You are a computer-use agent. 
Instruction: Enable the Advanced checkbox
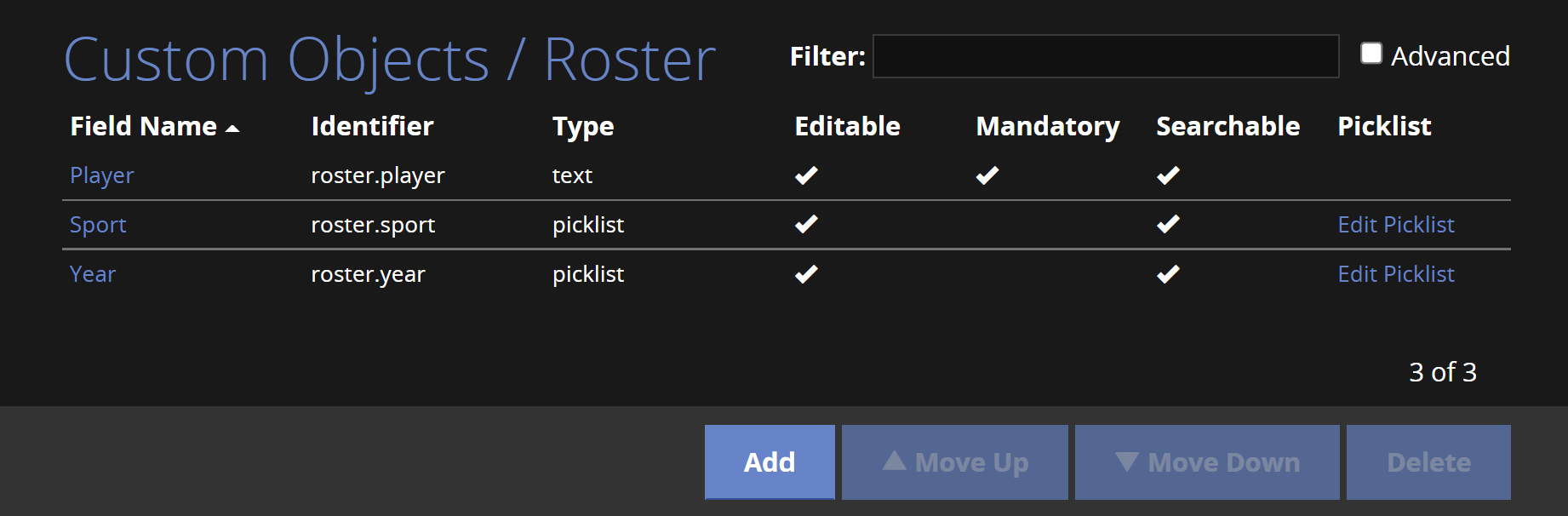pyautogui.click(x=1371, y=54)
